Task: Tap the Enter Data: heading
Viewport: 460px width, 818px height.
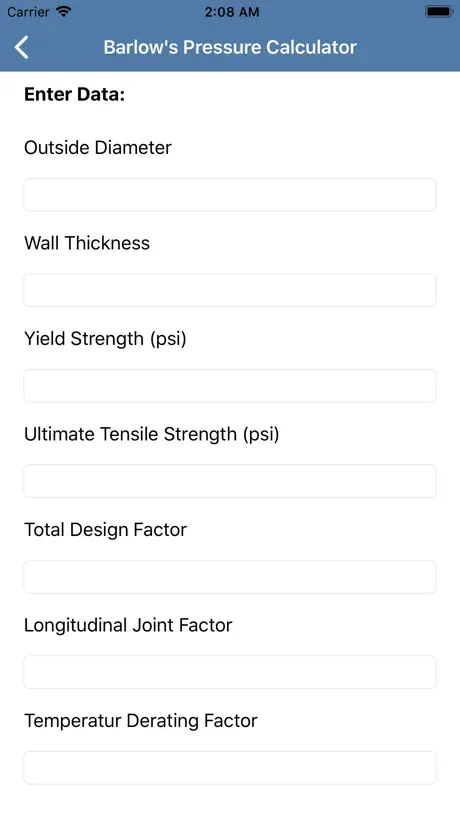Action: (75, 94)
